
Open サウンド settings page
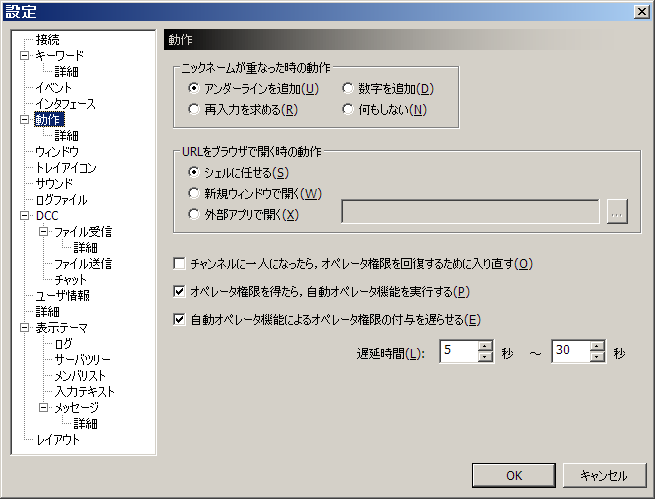(x=54, y=184)
